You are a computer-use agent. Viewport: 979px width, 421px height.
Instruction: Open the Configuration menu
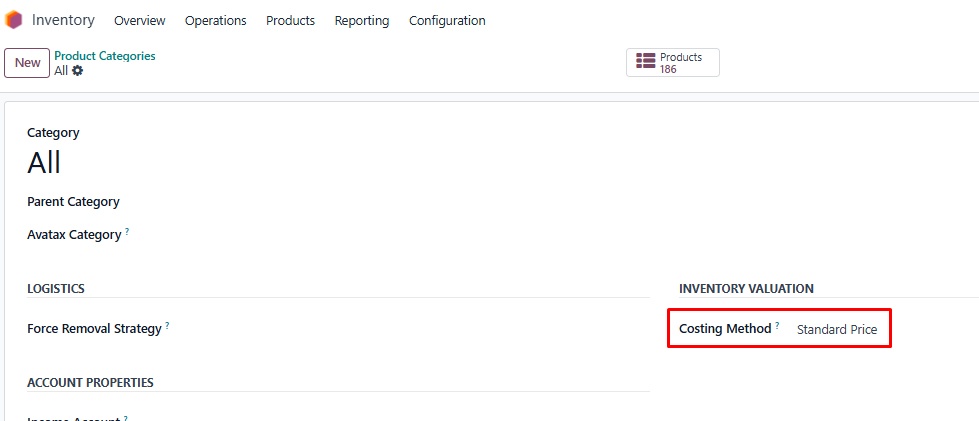point(447,21)
